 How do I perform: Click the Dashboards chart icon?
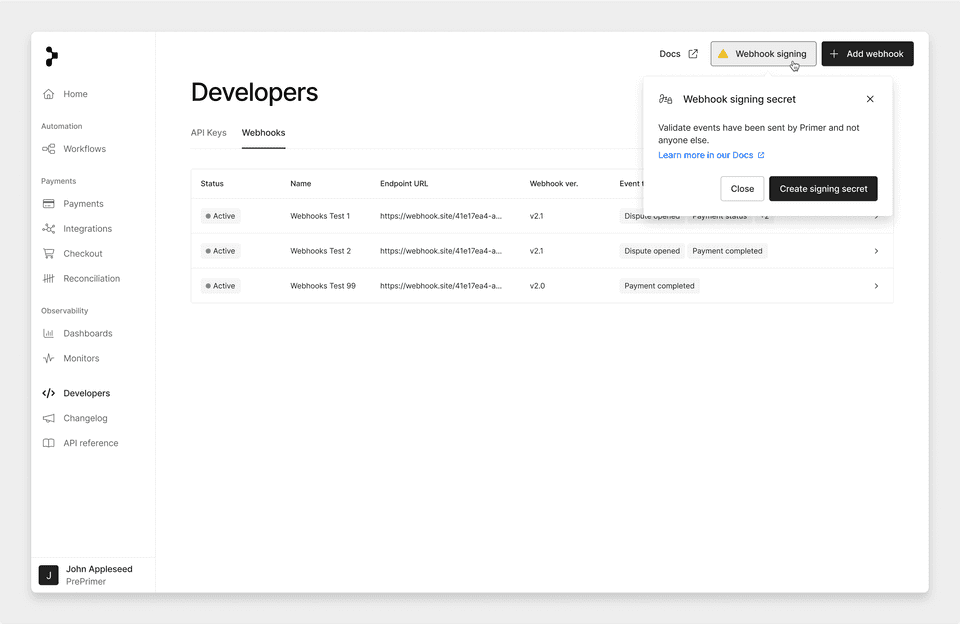[48, 334]
